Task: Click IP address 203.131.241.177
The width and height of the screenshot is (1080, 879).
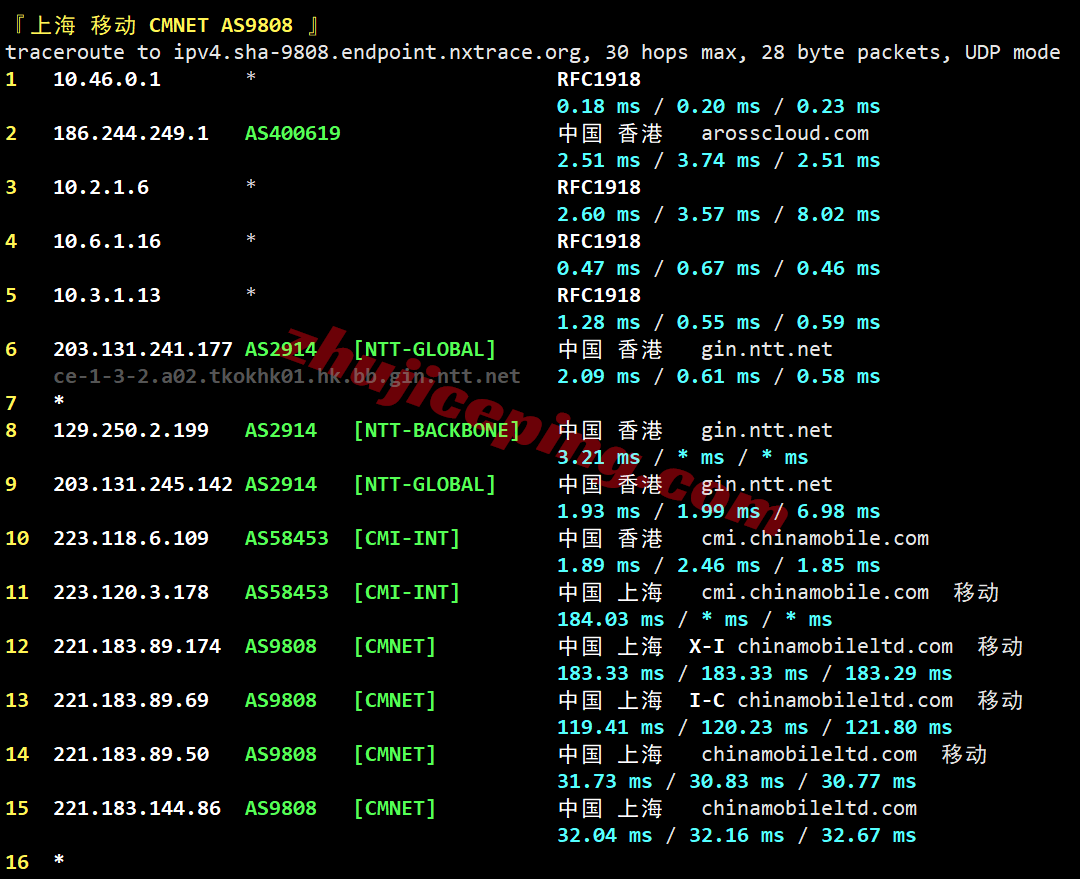Action: point(143,349)
